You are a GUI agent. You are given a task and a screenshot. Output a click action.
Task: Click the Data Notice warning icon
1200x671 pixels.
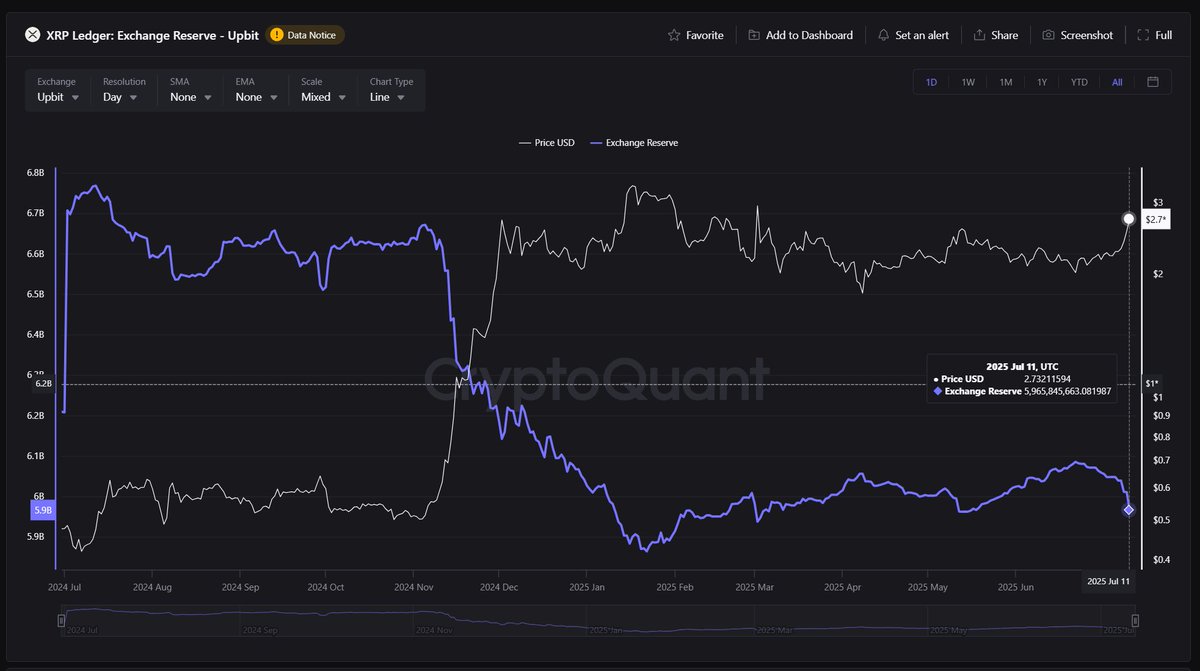point(276,35)
